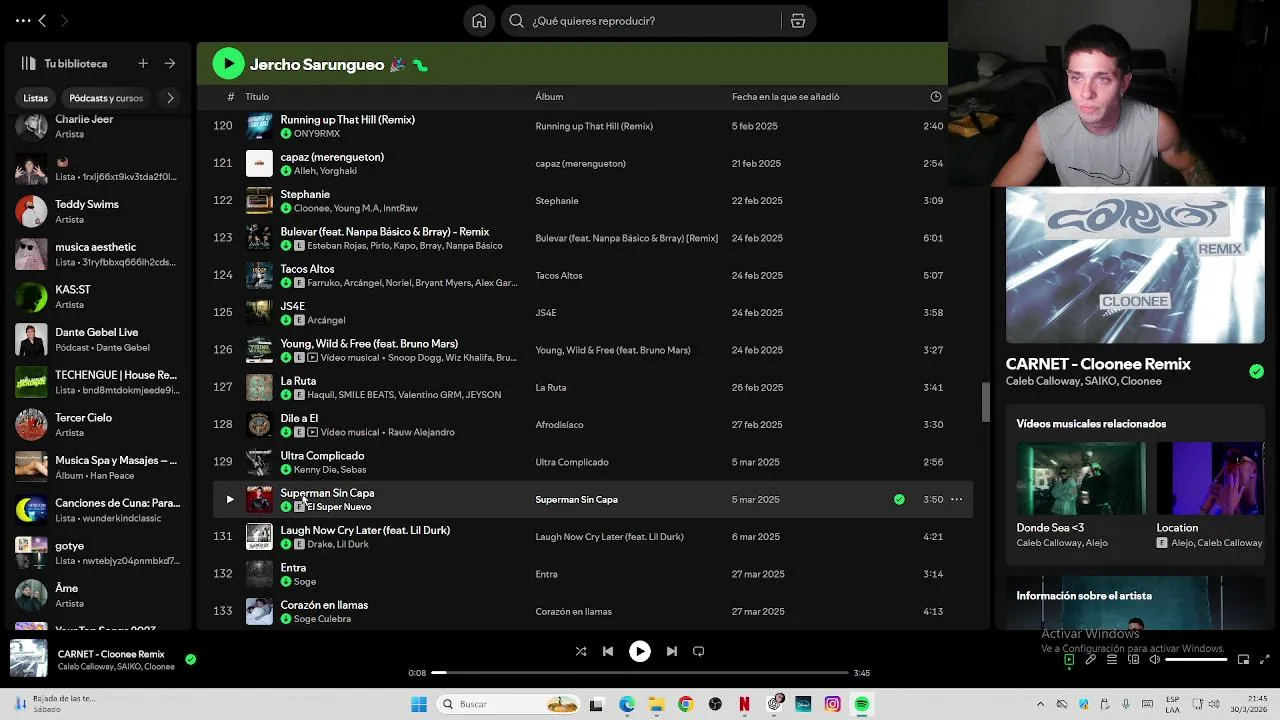Open Donde Sea <3 music video thumbnail
Image resolution: width=1280 pixels, height=720 pixels.
[1081, 479]
